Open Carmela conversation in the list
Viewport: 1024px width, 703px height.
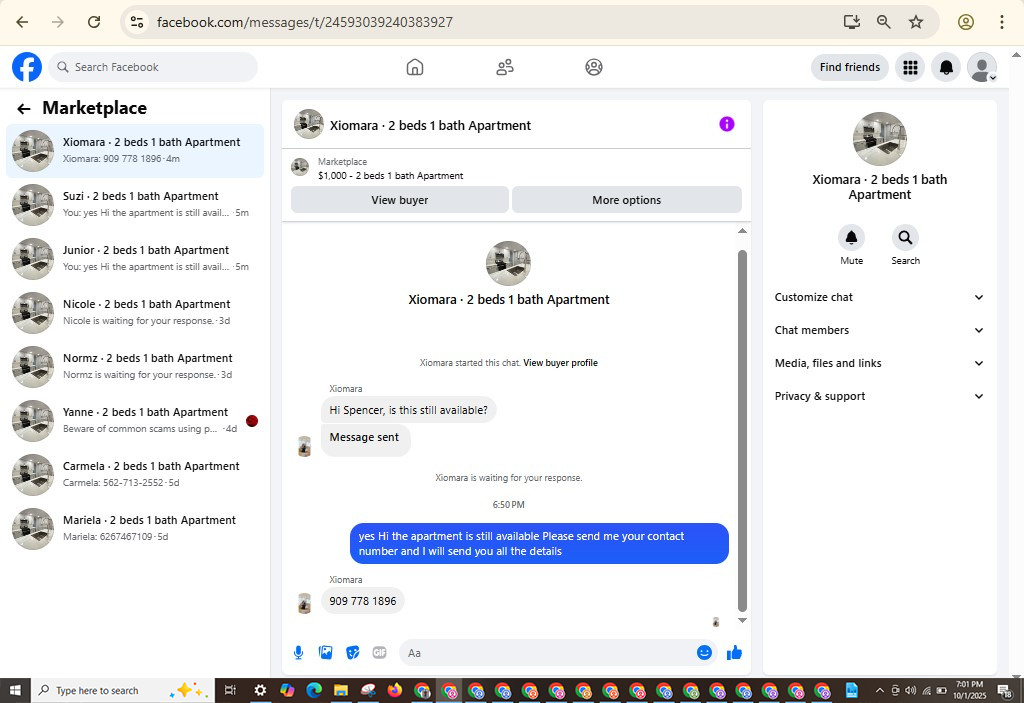135,475
